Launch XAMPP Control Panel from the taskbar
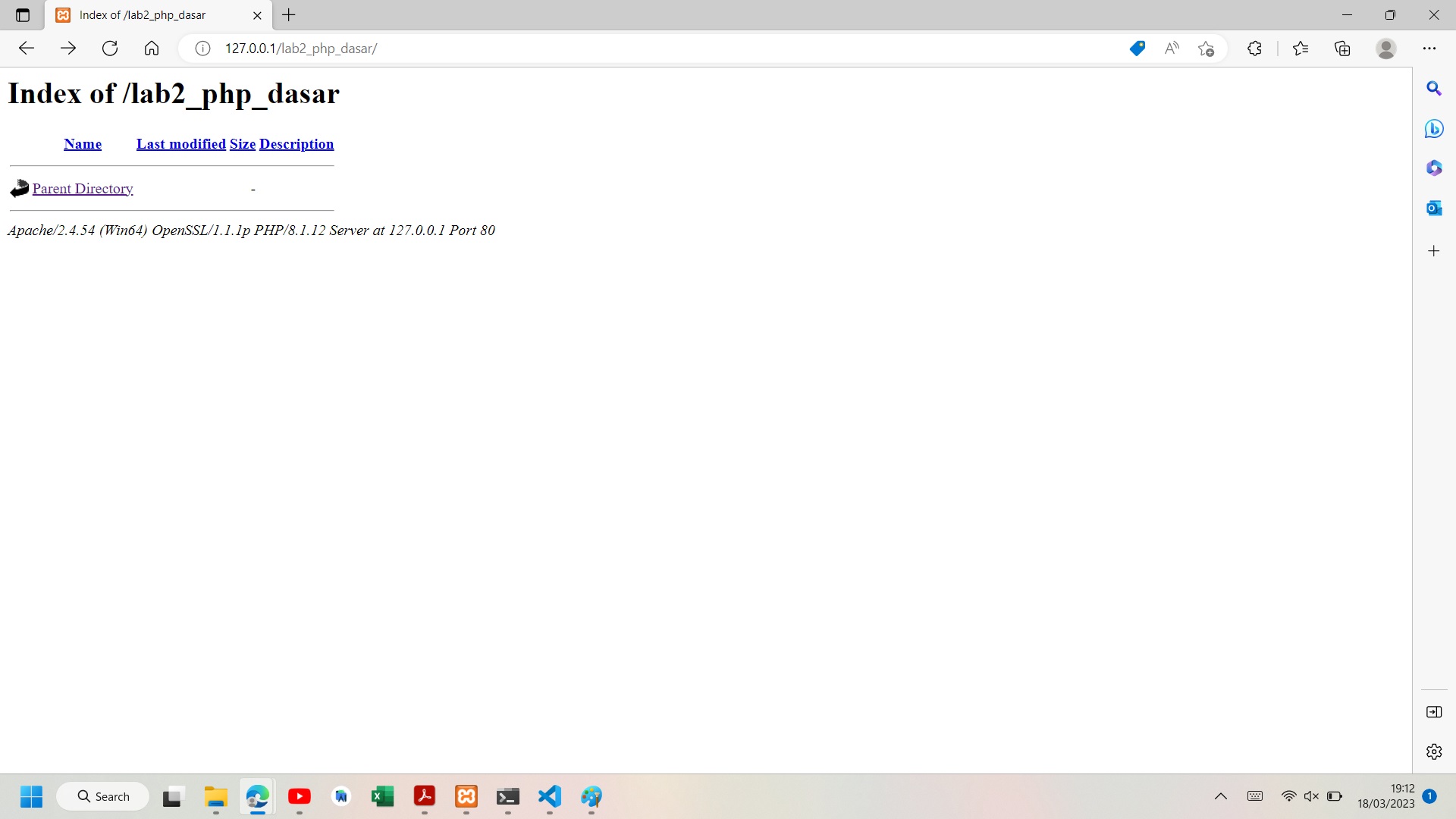 [x=466, y=796]
